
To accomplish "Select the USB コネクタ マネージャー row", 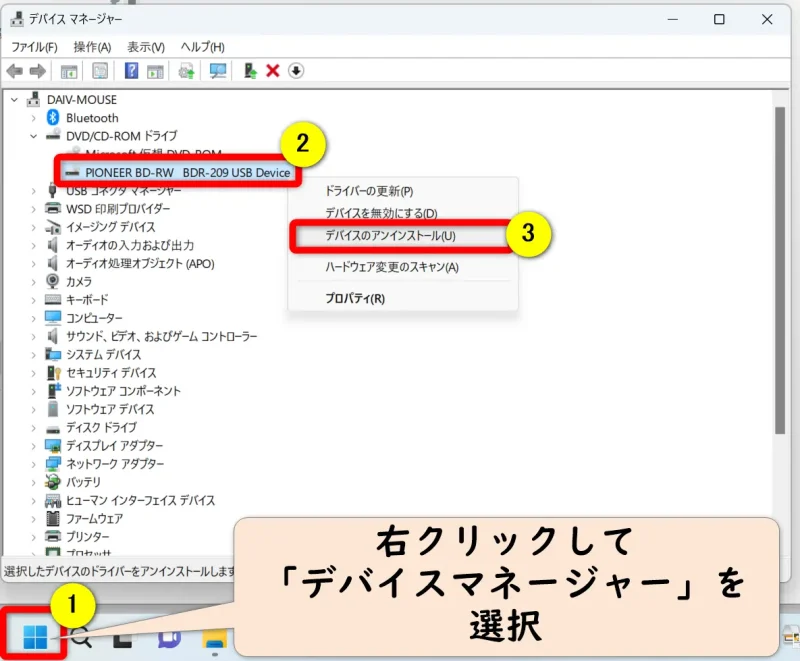I will [123, 191].
